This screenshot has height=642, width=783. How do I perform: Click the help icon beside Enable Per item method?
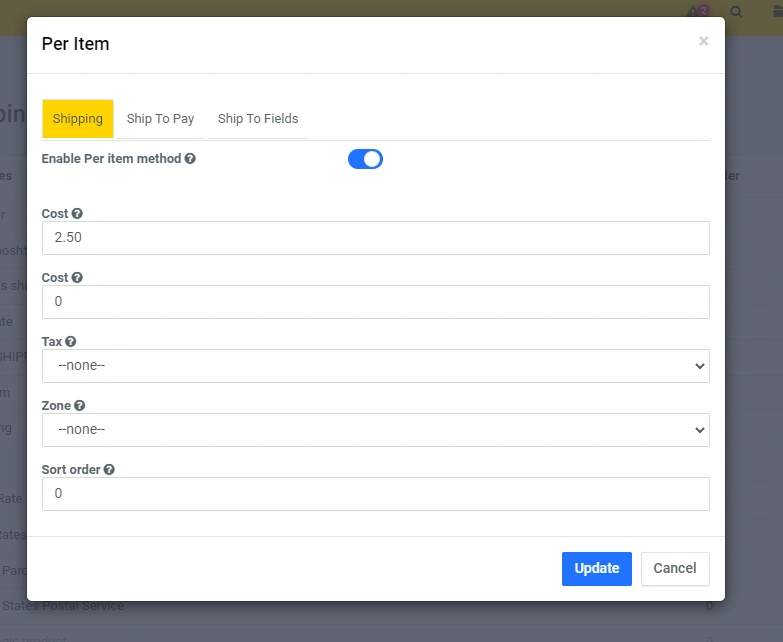pos(190,159)
